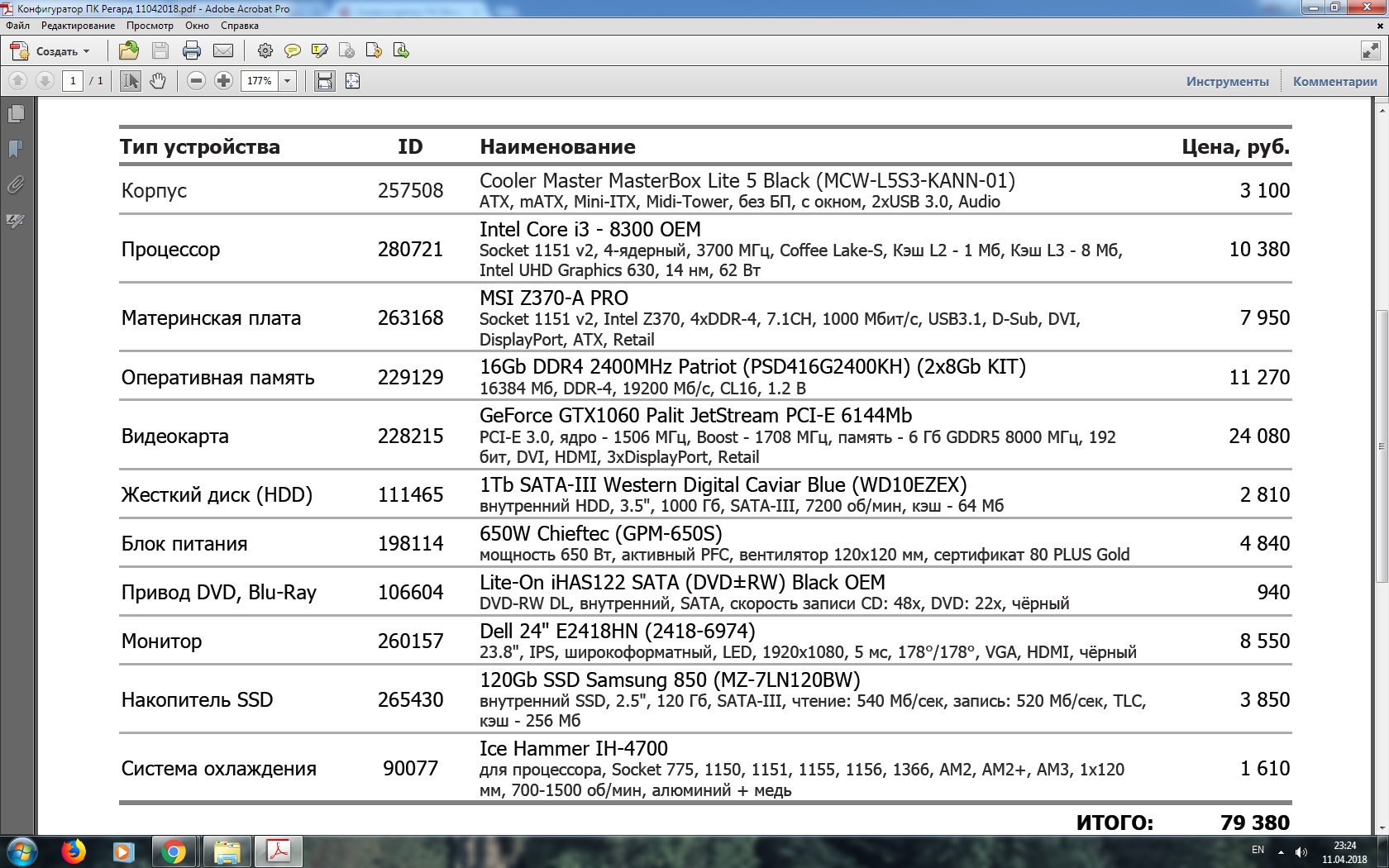
Task: Click the price 24 080
Action: tap(1259, 436)
